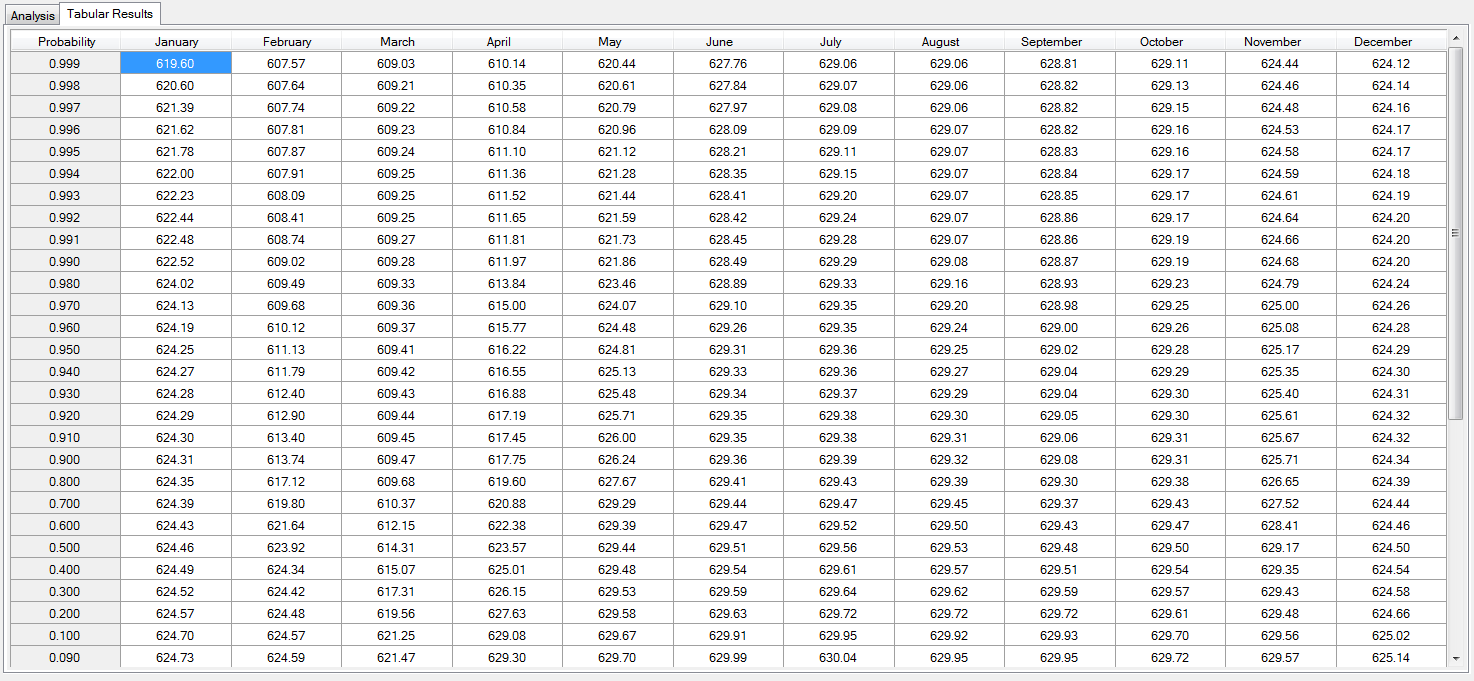Image resolution: width=1474 pixels, height=681 pixels.
Task: Select the April column header
Action: (498, 41)
